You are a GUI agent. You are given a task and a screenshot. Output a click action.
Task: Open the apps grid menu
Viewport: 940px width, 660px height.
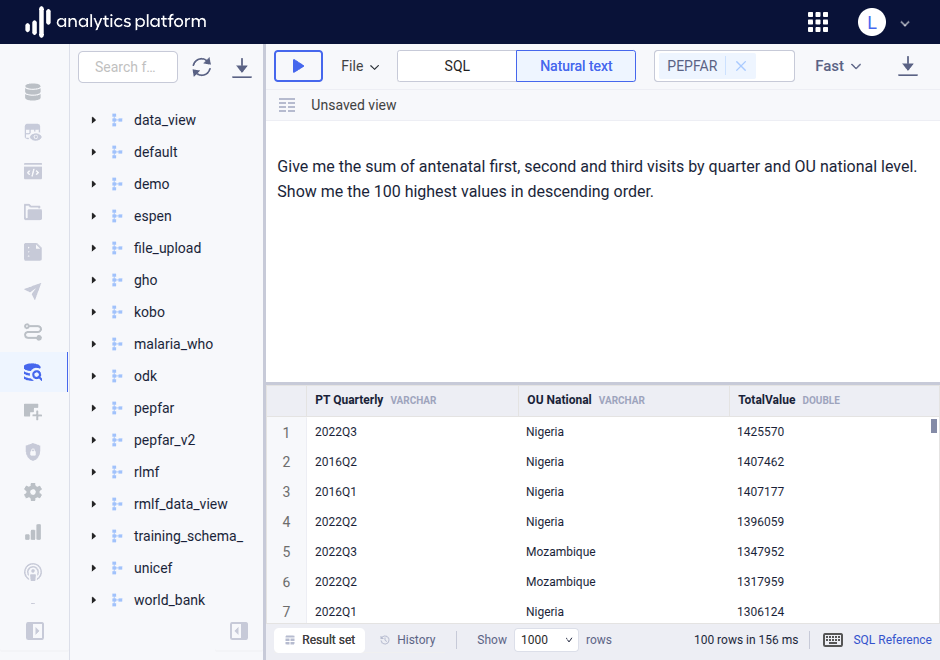[x=818, y=22]
